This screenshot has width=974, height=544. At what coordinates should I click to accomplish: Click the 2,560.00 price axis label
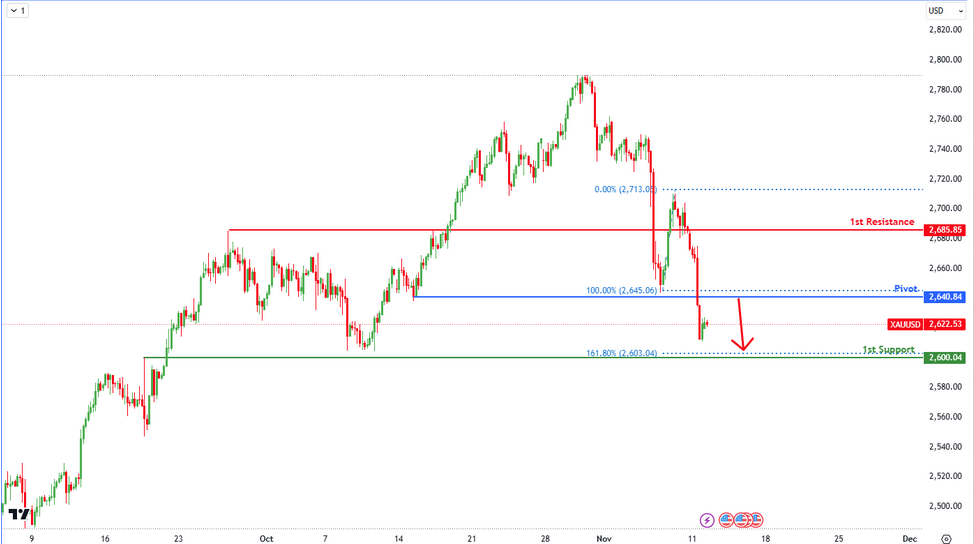945,416
